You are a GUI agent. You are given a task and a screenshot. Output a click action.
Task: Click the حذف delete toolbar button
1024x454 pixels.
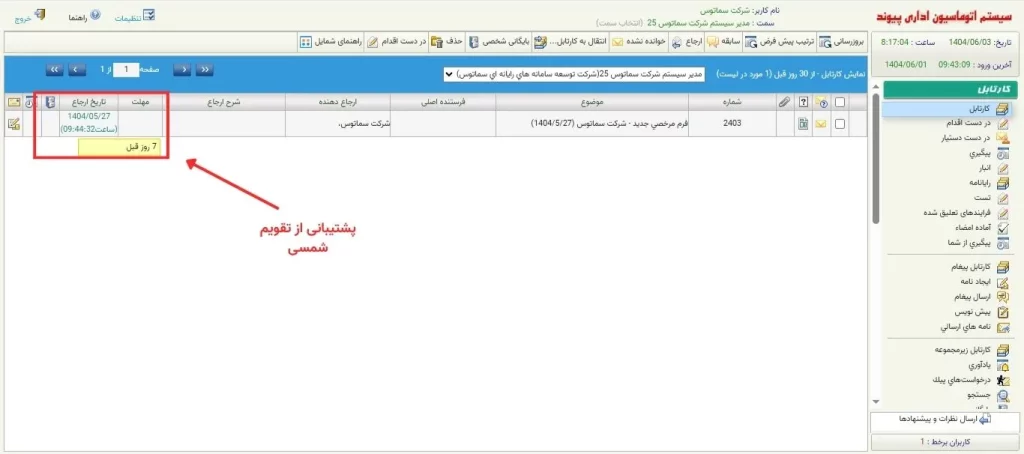pos(447,42)
